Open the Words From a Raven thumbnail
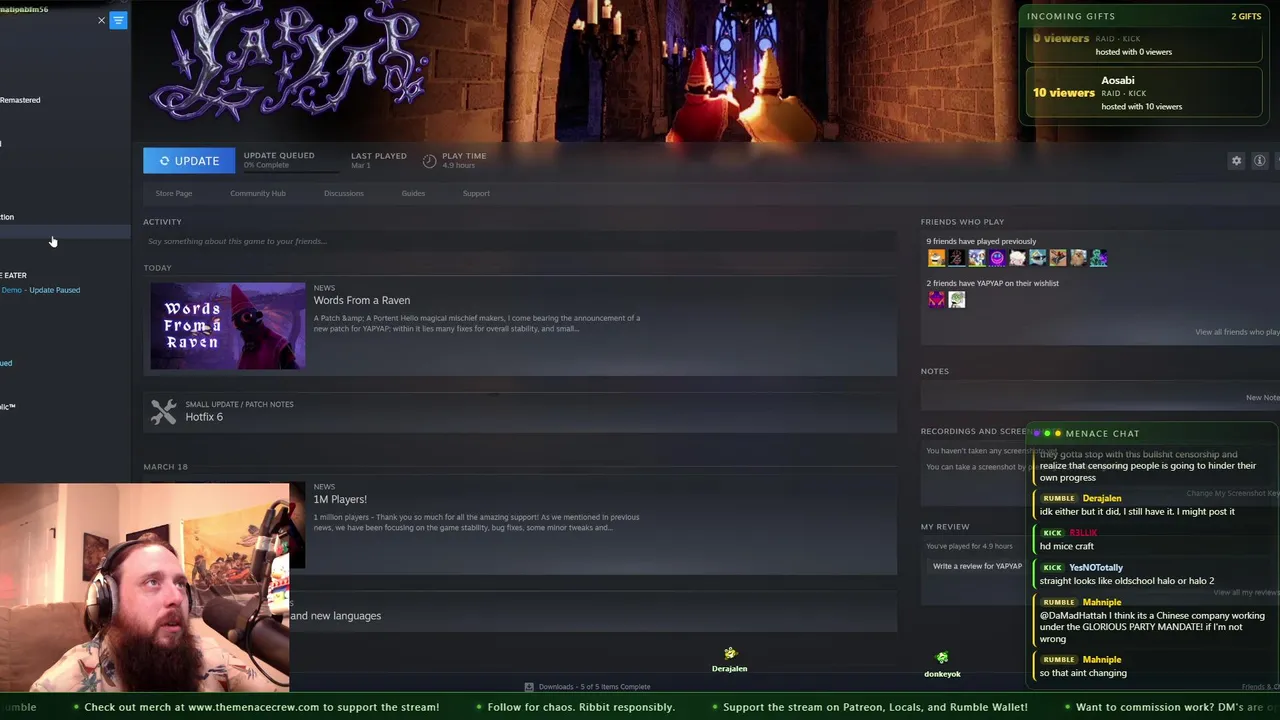 coord(228,326)
